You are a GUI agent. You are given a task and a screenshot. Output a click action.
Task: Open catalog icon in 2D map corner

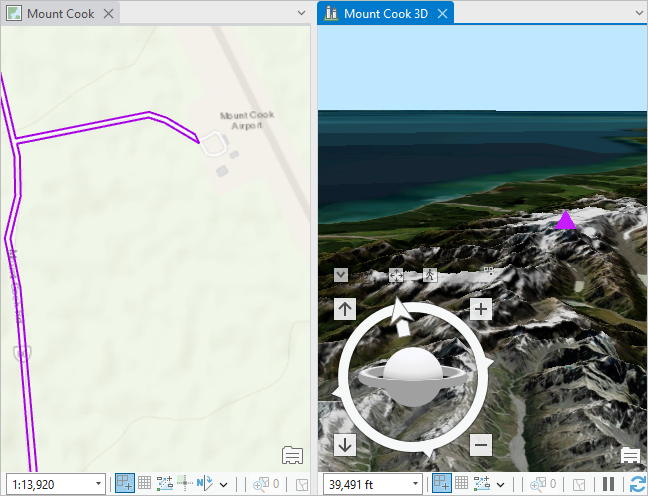tap(293, 456)
